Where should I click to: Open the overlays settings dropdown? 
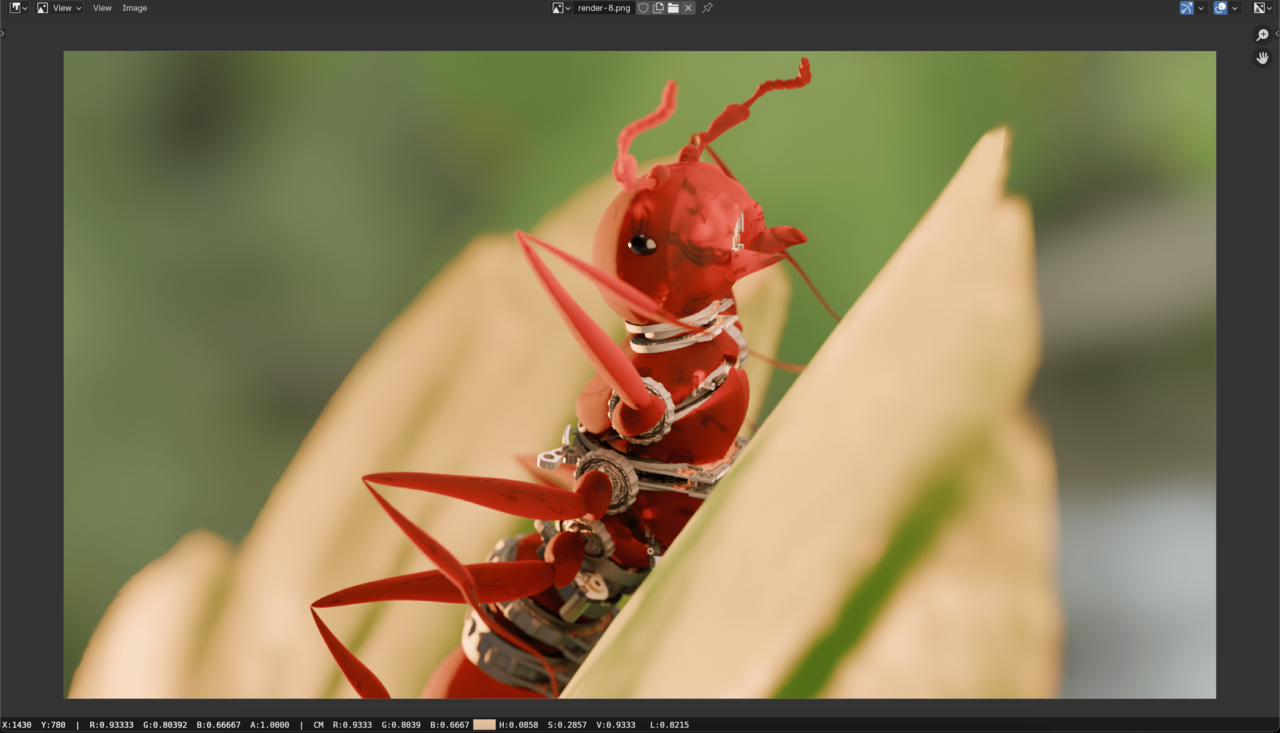click(1234, 8)
